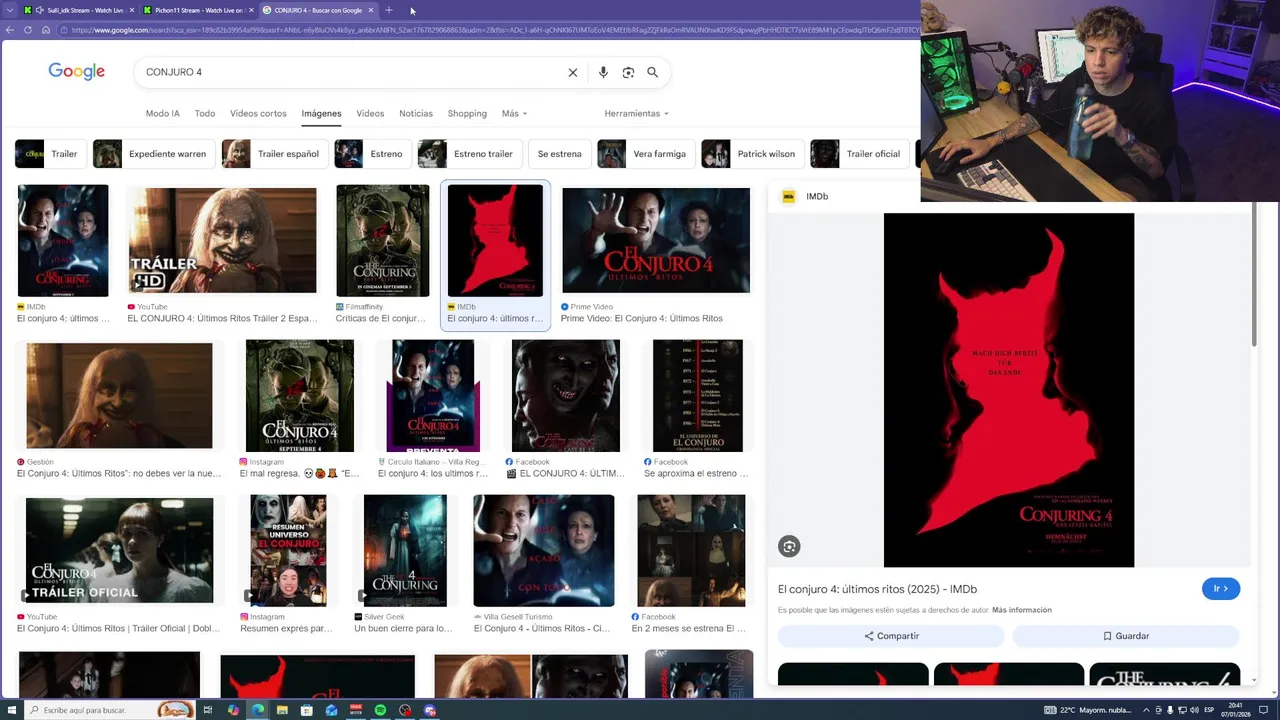The width and height of the screenshot is (1280, 720).
Task: Open the Shopping results tab
Action: (467, 113)
